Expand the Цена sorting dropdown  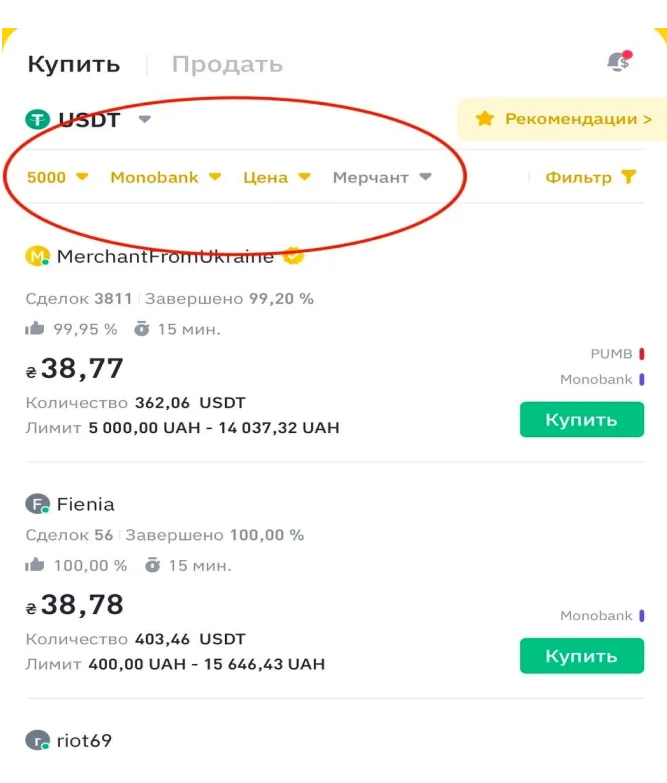(x=277, y=177)
